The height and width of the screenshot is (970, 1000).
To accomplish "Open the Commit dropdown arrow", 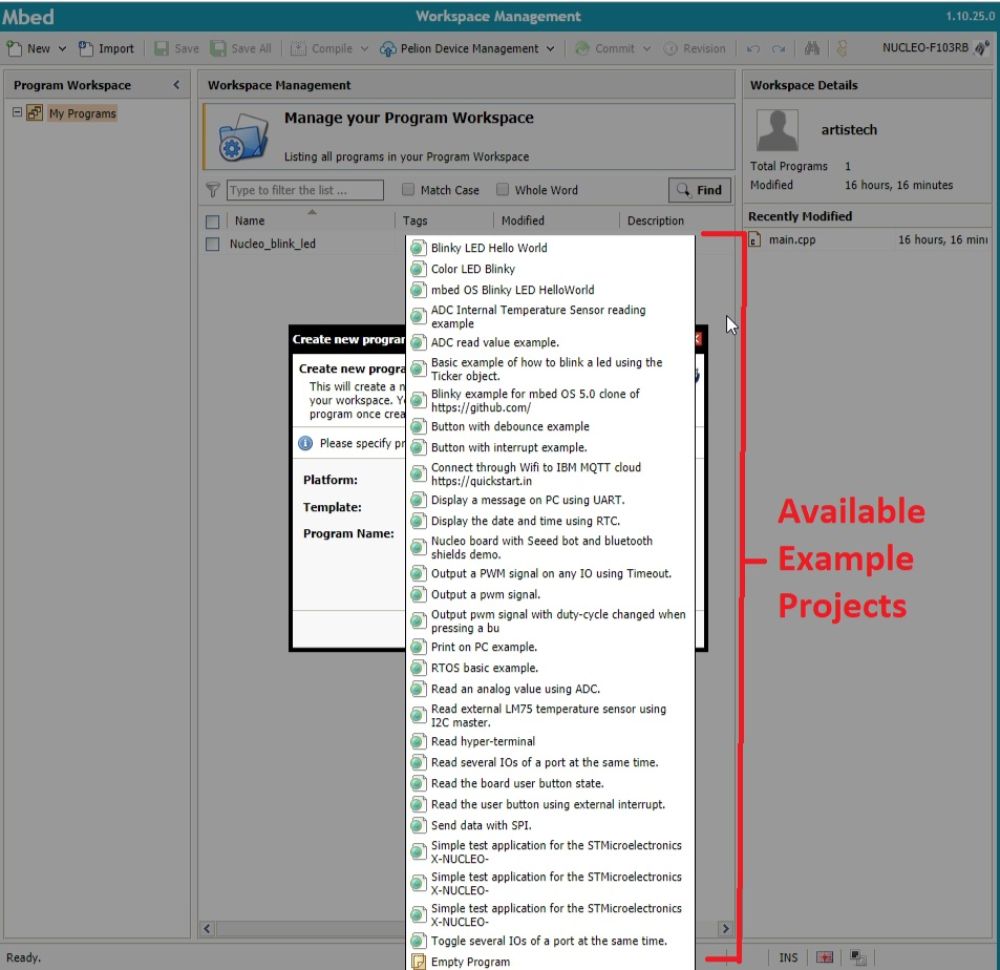I will coord(647,48).
